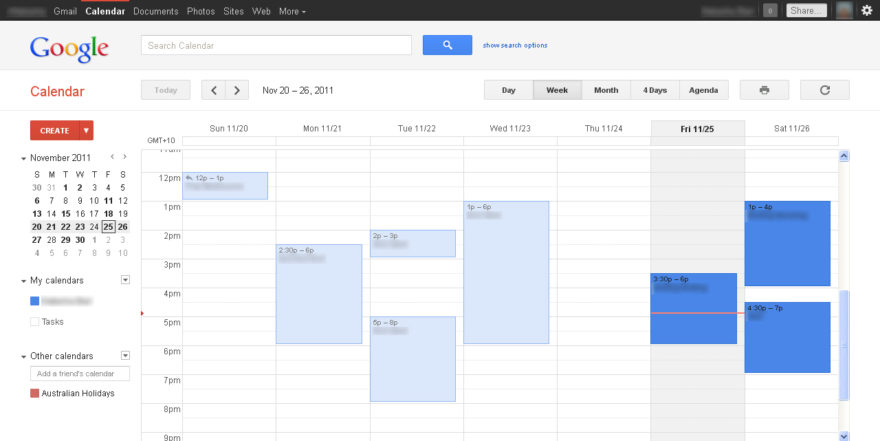Click the scroll down arrow
The image size is (880, 441).
[844, 436]
